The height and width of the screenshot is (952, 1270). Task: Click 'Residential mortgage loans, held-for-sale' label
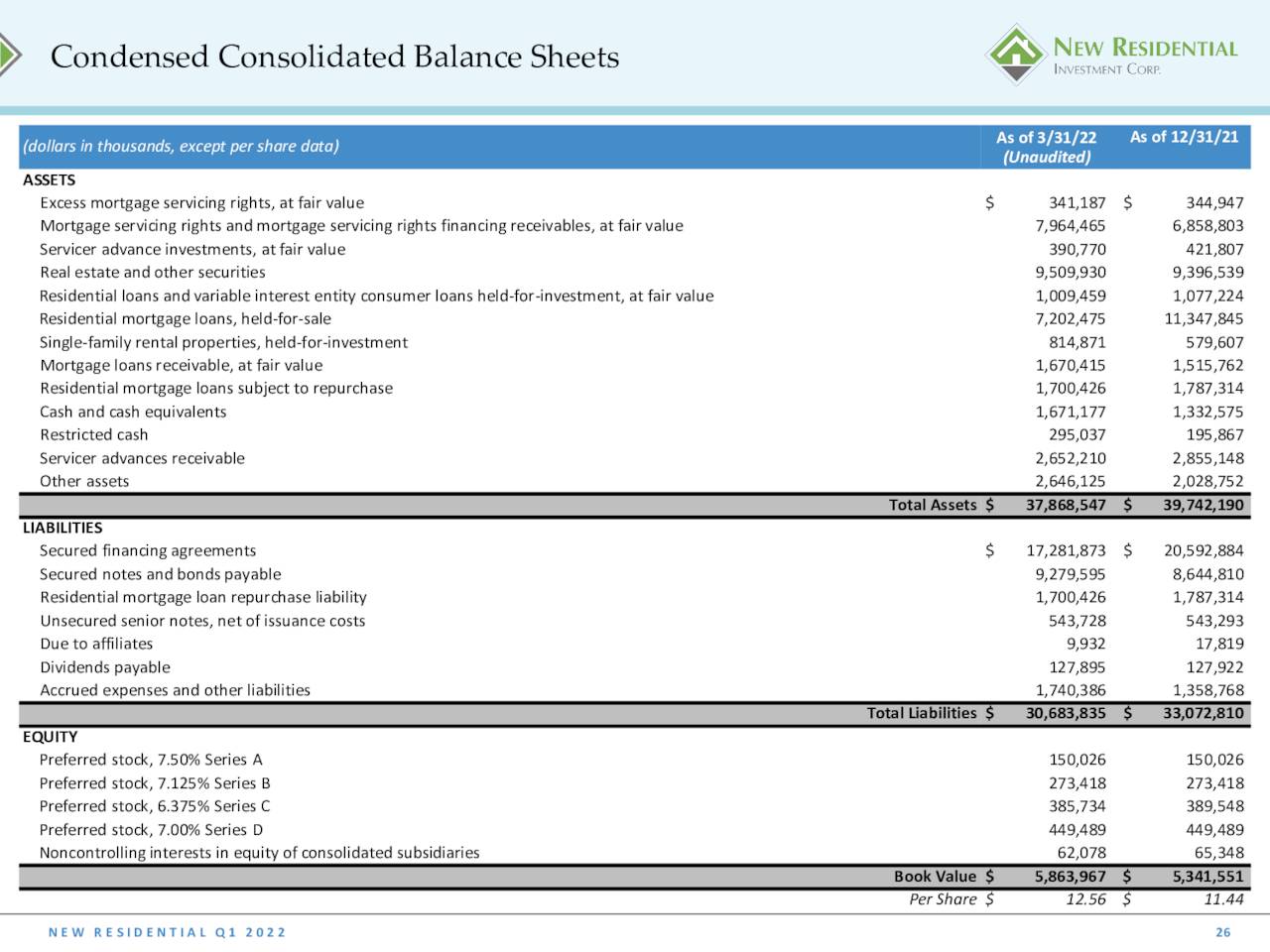186,318
